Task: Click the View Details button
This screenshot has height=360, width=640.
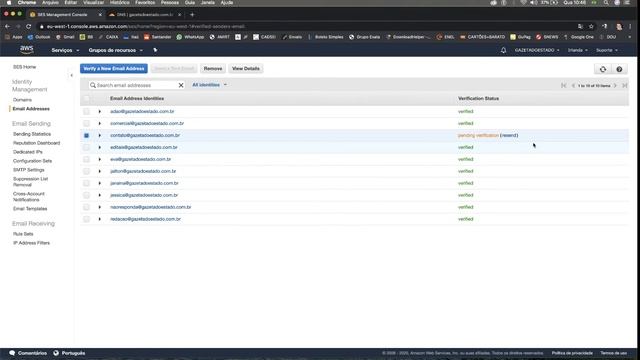Action: click(x=246, y=69)
